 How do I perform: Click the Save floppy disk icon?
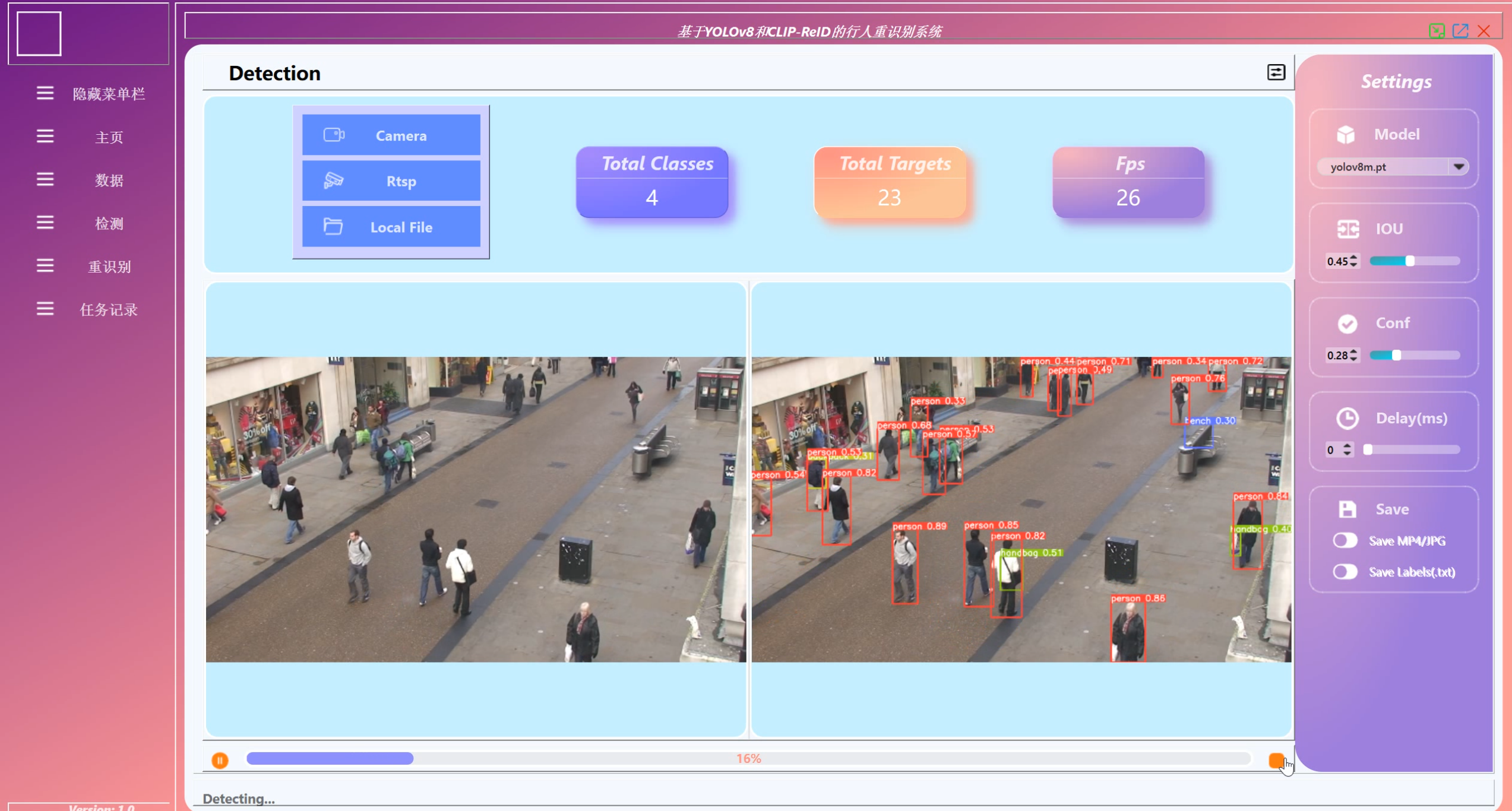[x=1347, y=509]
